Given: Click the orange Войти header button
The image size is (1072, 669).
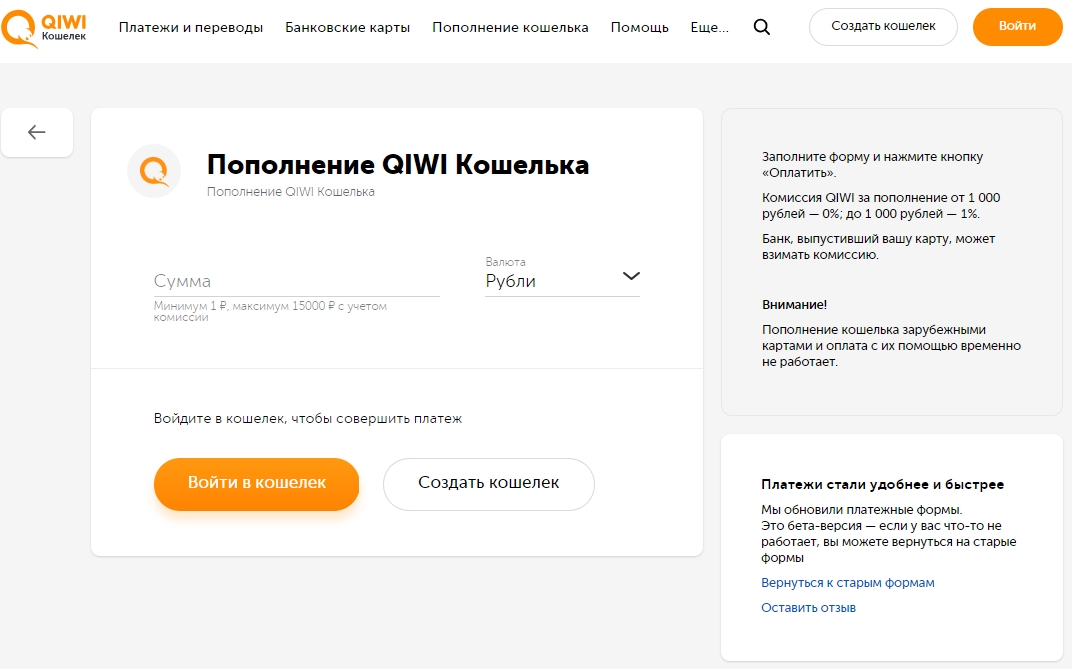Looking at the screenshot, I should click(x=1017, y=27).
